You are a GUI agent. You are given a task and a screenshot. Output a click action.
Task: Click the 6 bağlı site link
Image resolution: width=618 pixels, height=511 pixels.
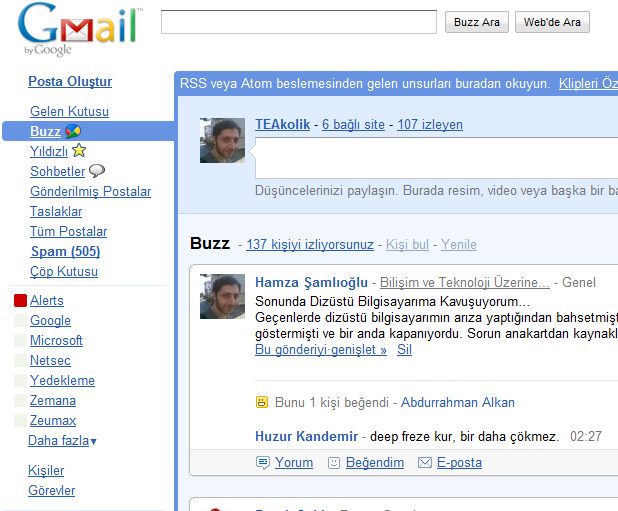point(353,124)
